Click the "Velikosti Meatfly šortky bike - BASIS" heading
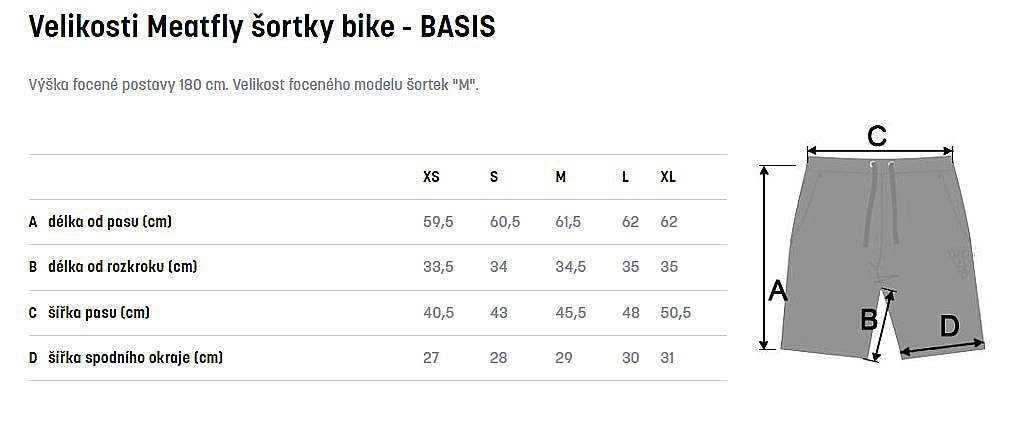1024x426 pixels. tap(262, 28)
